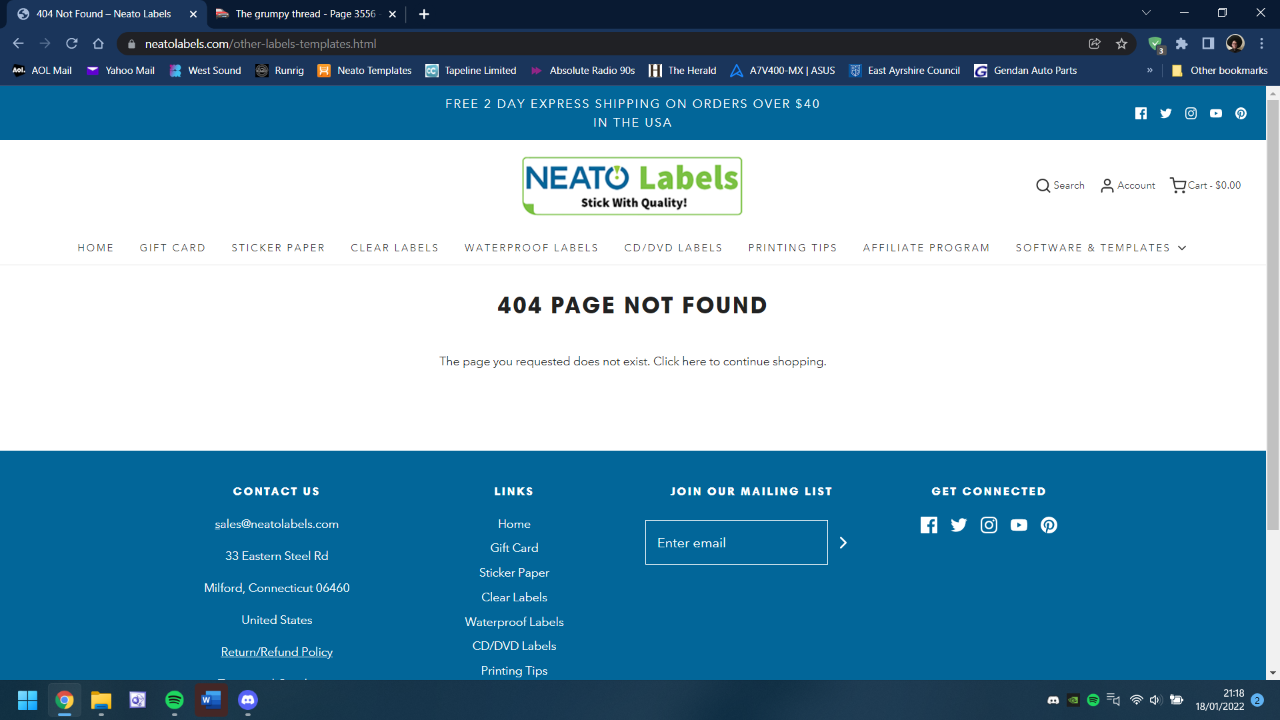The height and width of the screenshot is (720, 1280).
Task: Open Word from the taskbar
Action: (211, 700)
